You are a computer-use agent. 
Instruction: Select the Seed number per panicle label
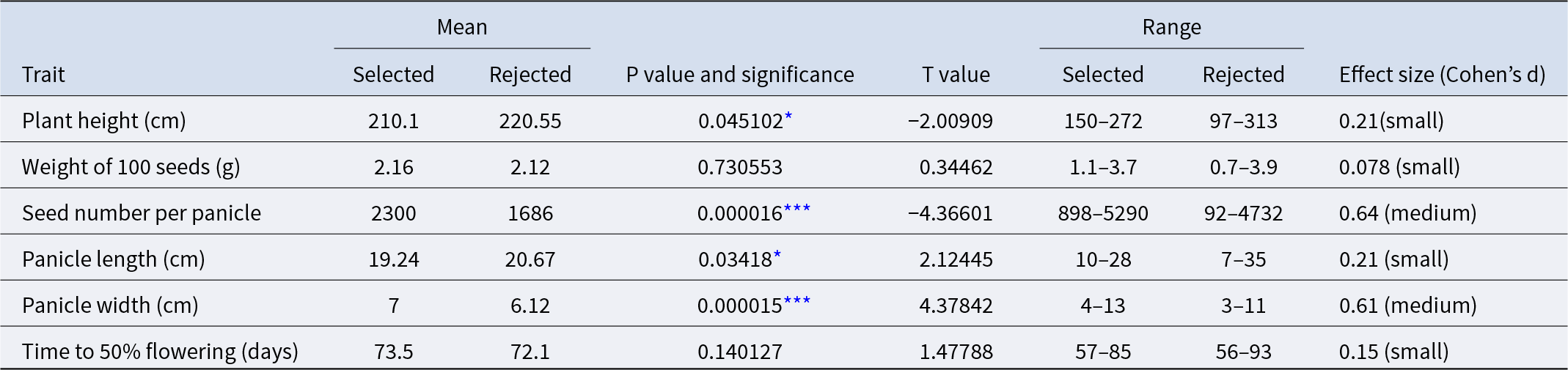click(x=142, y=212)
